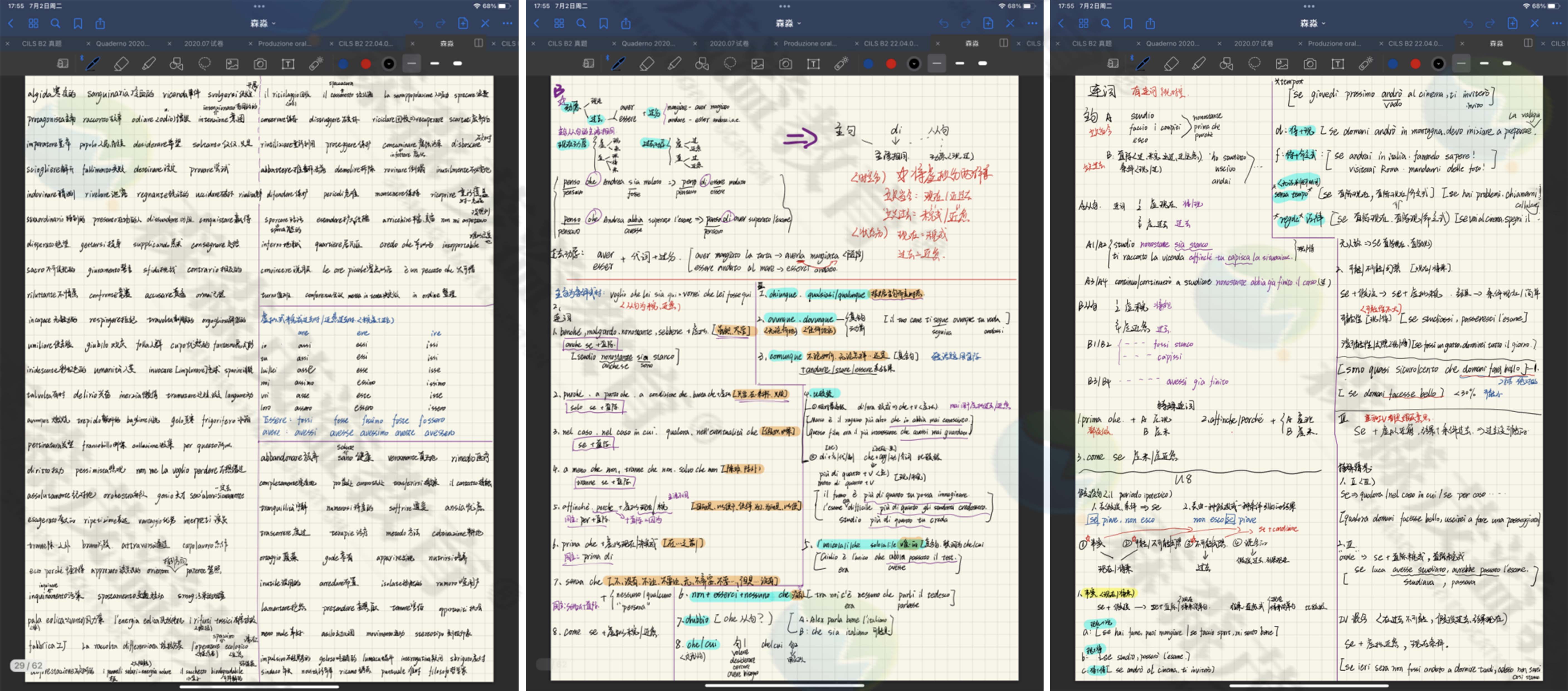The image size is (1568, 691).
Task: Choose red pen color in the middle screenshot
Action: pyautogui.click(x=891, y=63)
